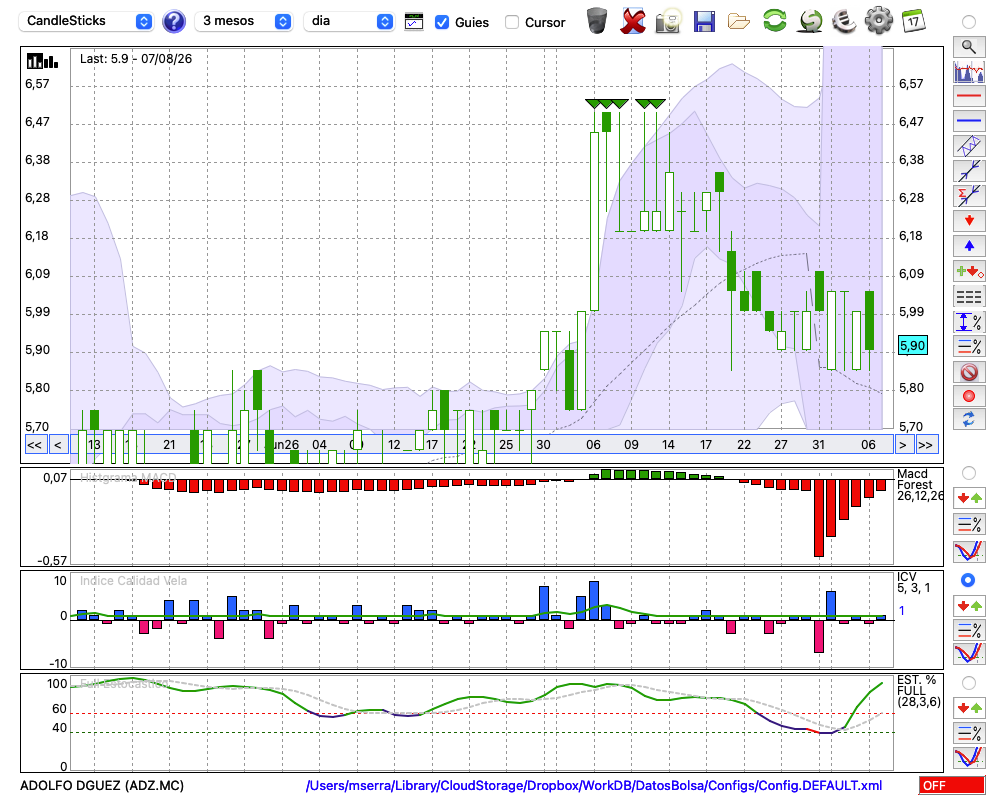Click the small chart window icon

click(414, 22)
